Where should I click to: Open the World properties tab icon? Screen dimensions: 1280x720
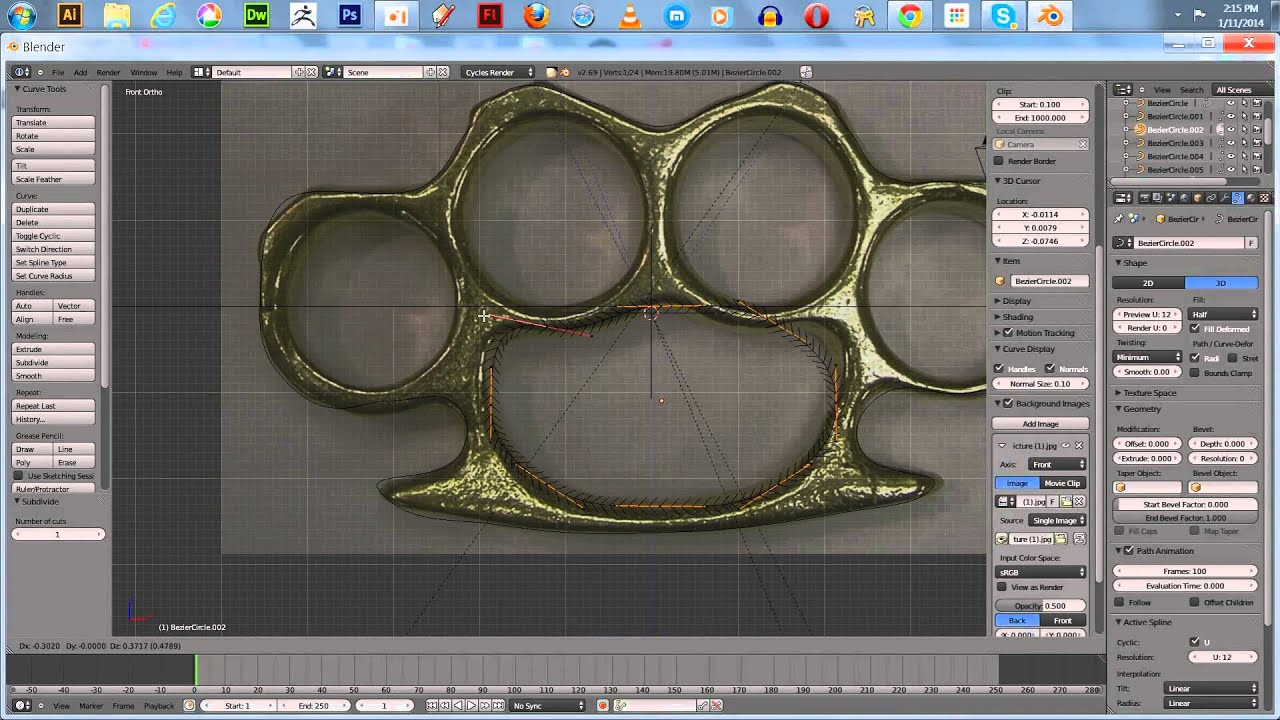[1184, 197]
